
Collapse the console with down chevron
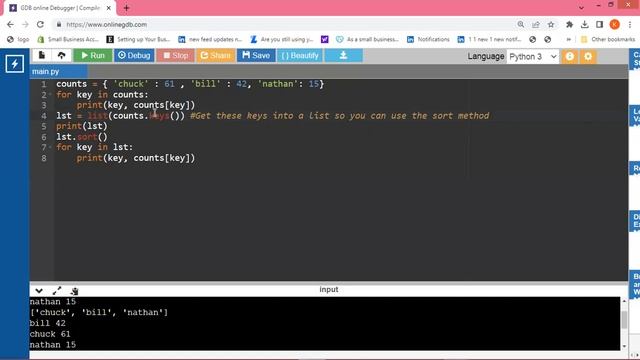click(39, 291)
